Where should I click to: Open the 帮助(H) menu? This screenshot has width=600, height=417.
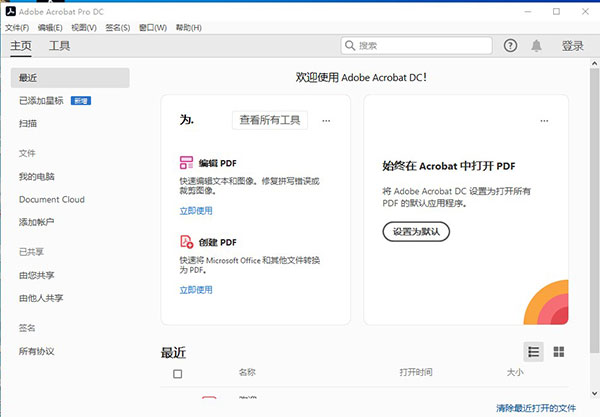tap(188, 28)
